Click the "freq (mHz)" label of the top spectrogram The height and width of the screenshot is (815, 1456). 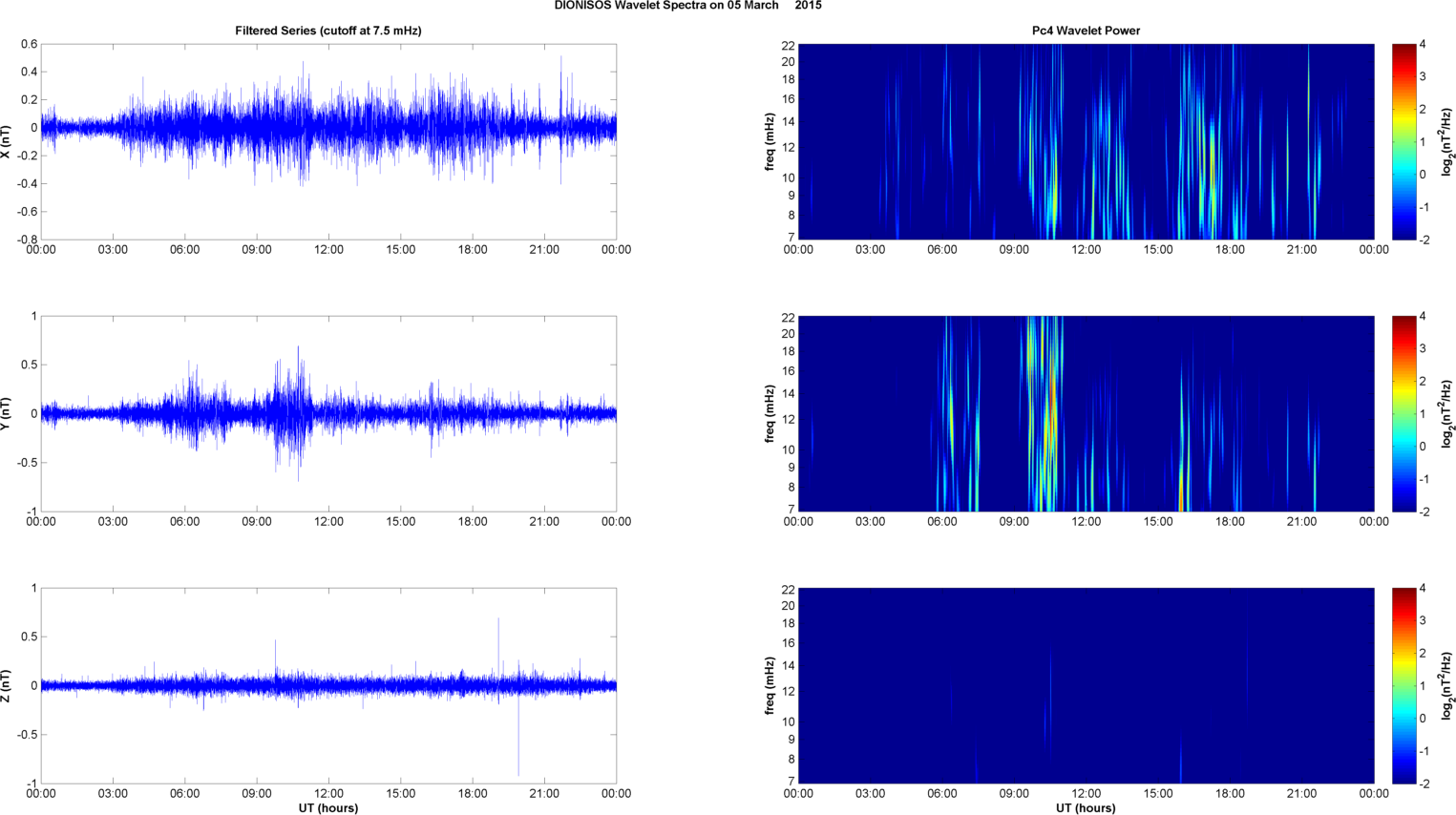pos(770,141)
